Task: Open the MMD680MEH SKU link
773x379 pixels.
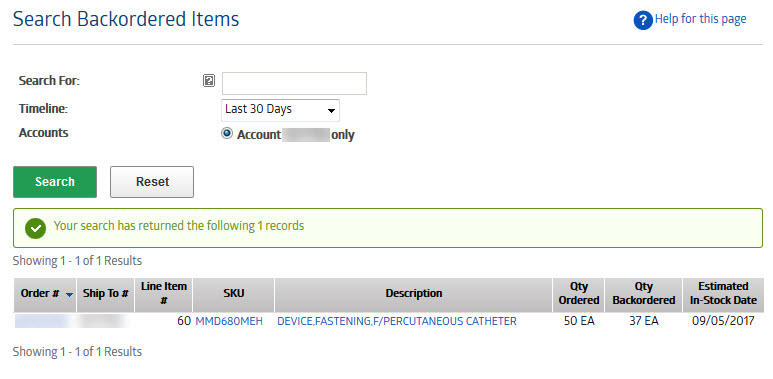Action: [229, 322]
